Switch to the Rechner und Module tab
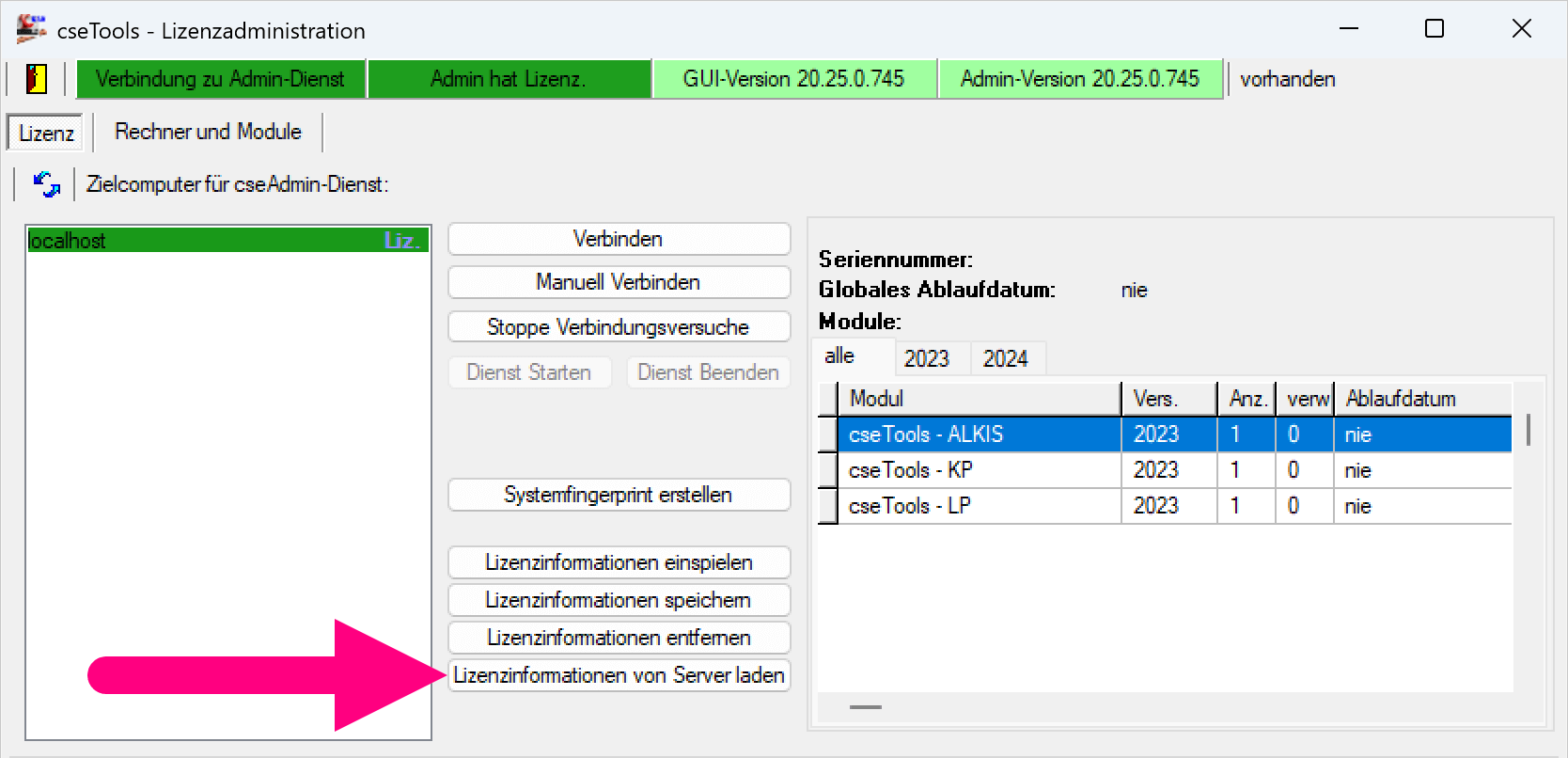The height and width of the screenshot is (758, 1568). tap(208, 132)
